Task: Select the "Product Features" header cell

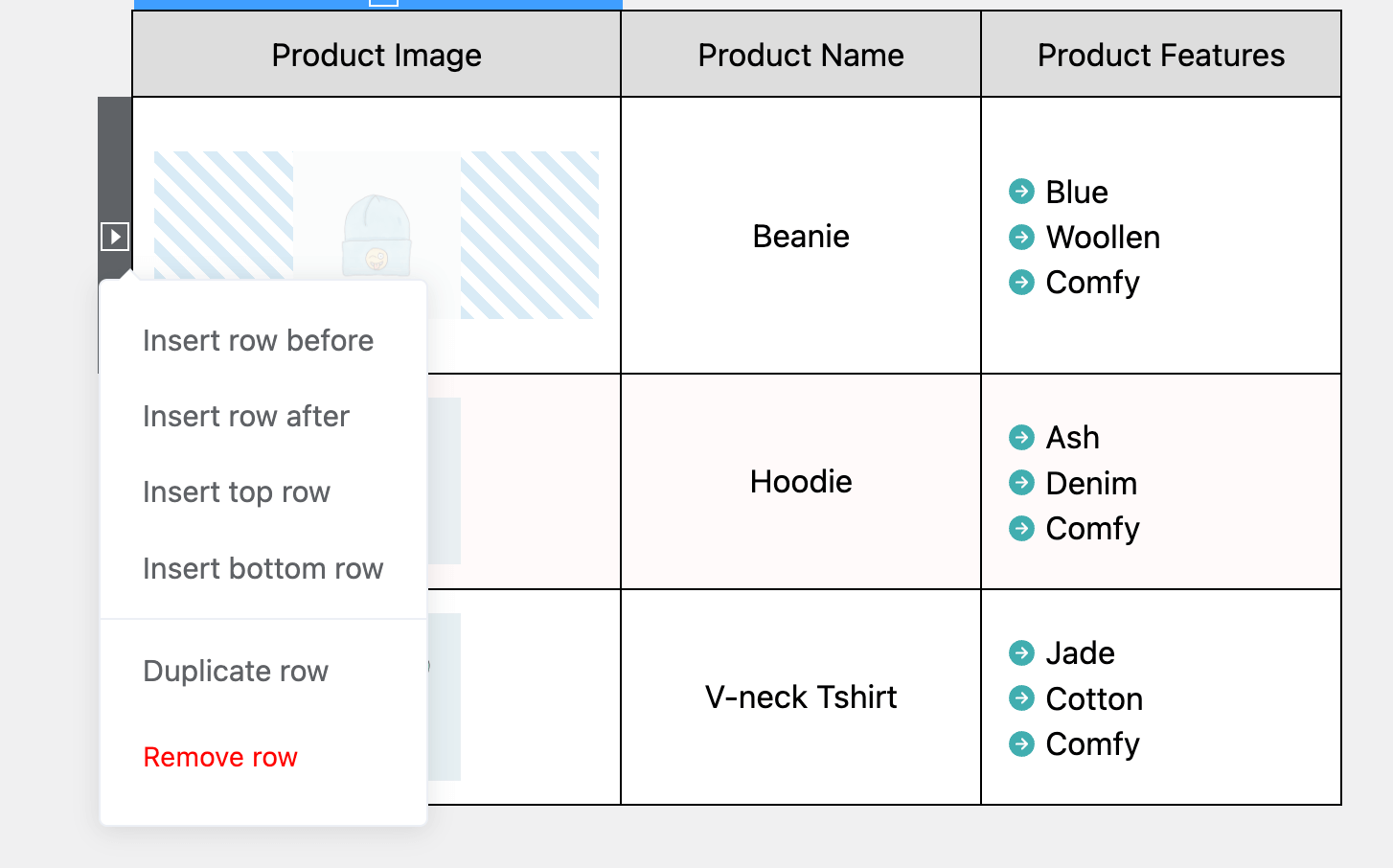Action: [1160, 55]
